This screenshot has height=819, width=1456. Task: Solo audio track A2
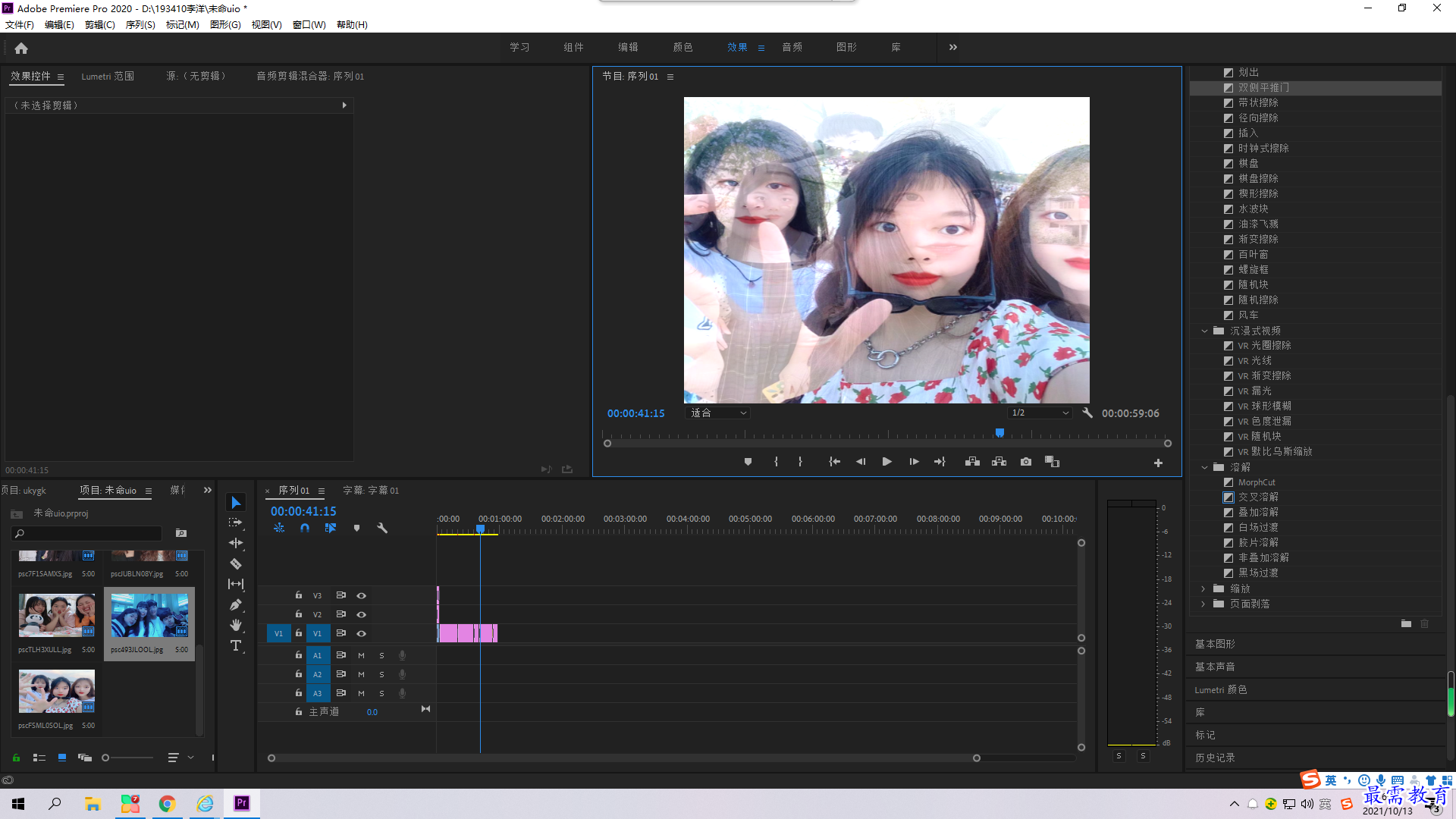381,674
